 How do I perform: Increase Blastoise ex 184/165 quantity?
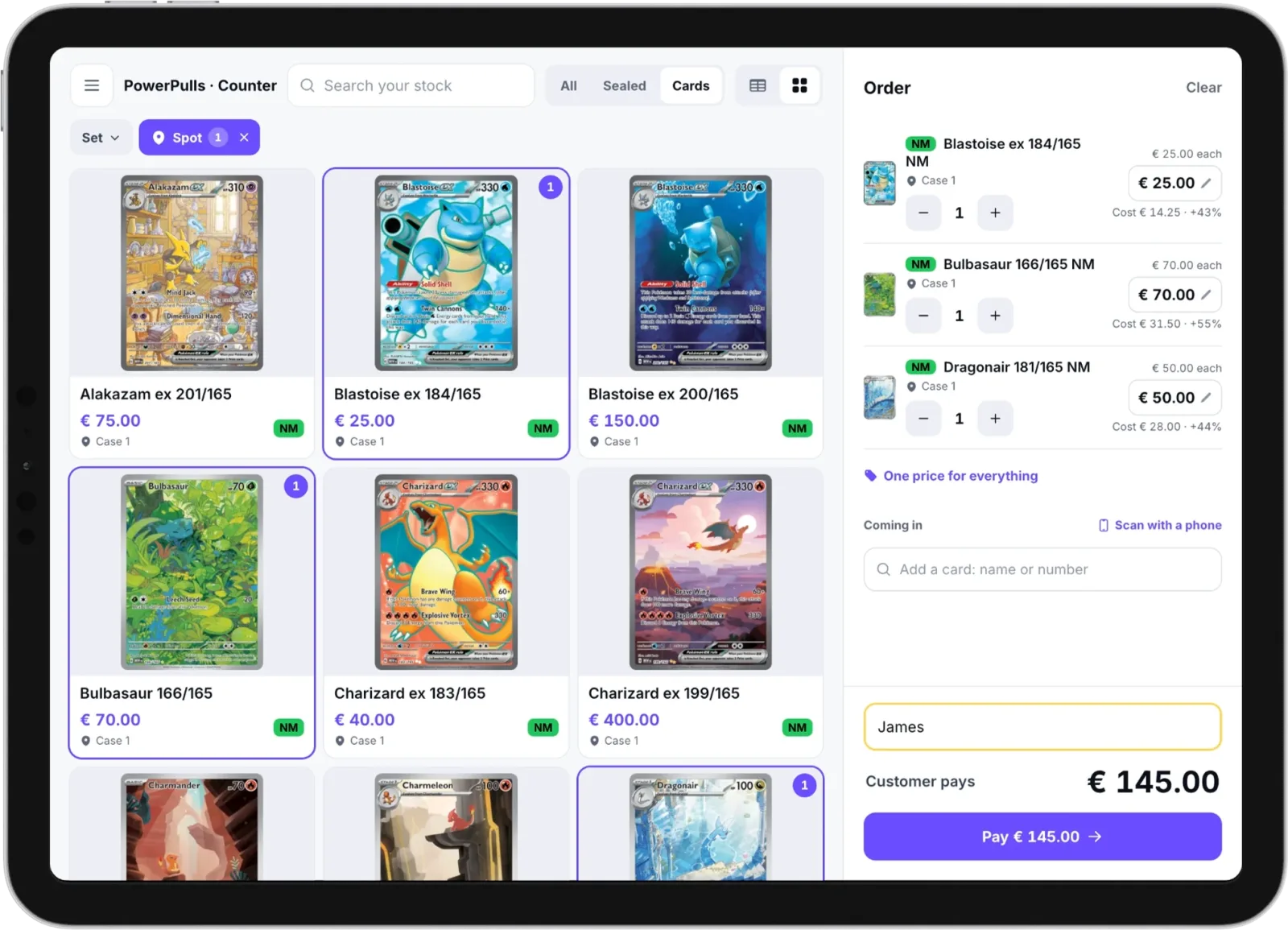coord(995,213)
